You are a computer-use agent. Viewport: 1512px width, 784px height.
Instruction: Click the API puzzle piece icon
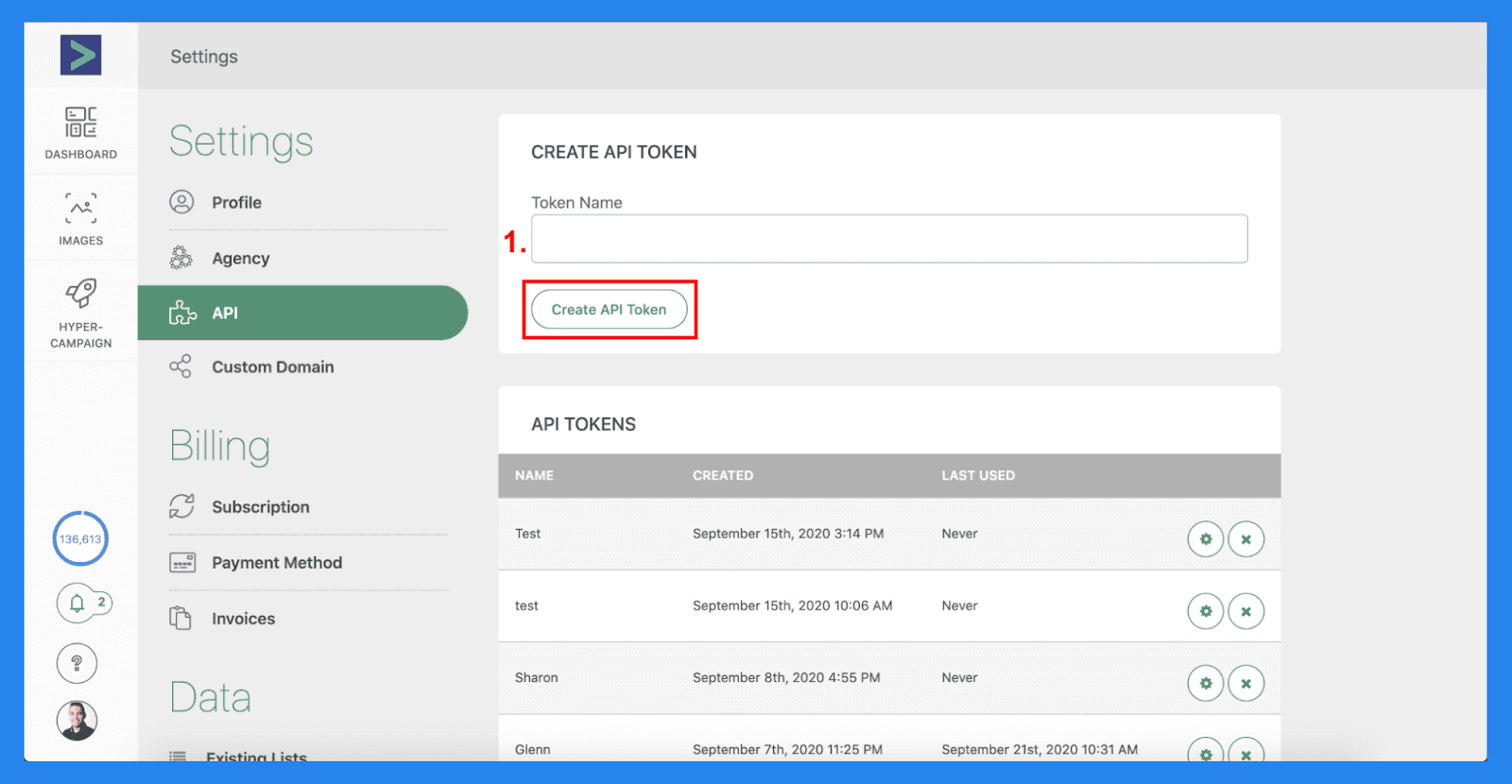[182, 313]
